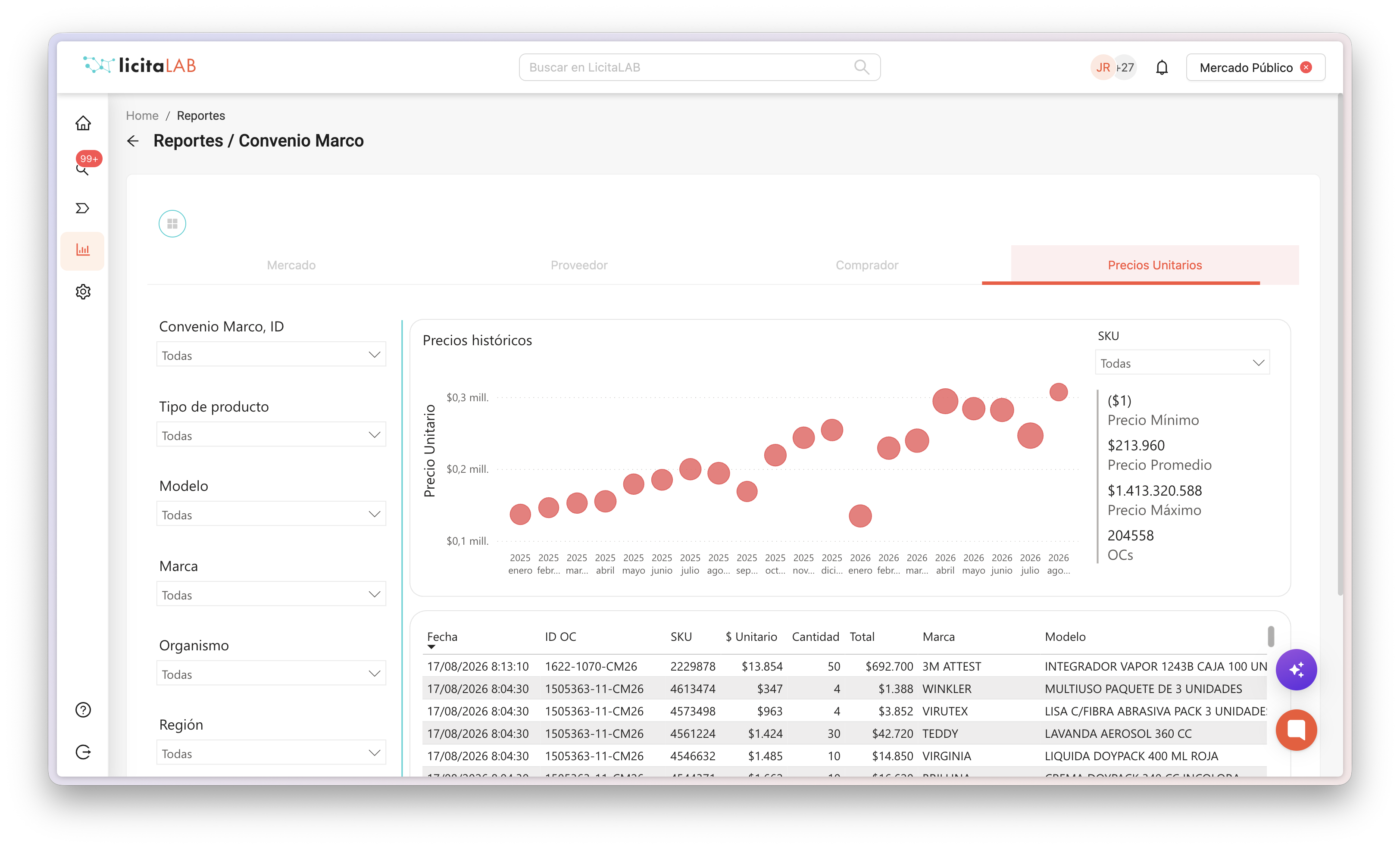Open the purple AI sparkle assistant button
Screen dimensions: 1400x849
(1296, 669)
